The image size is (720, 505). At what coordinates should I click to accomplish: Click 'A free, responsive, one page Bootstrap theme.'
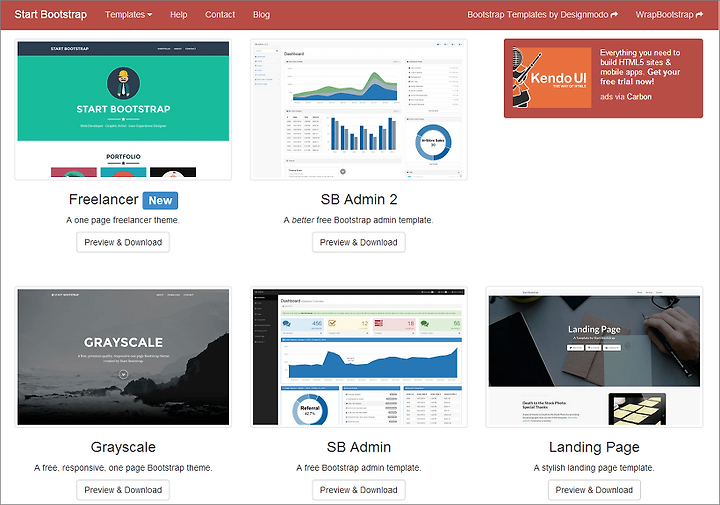pyautogui.click(x=123, y=468)
